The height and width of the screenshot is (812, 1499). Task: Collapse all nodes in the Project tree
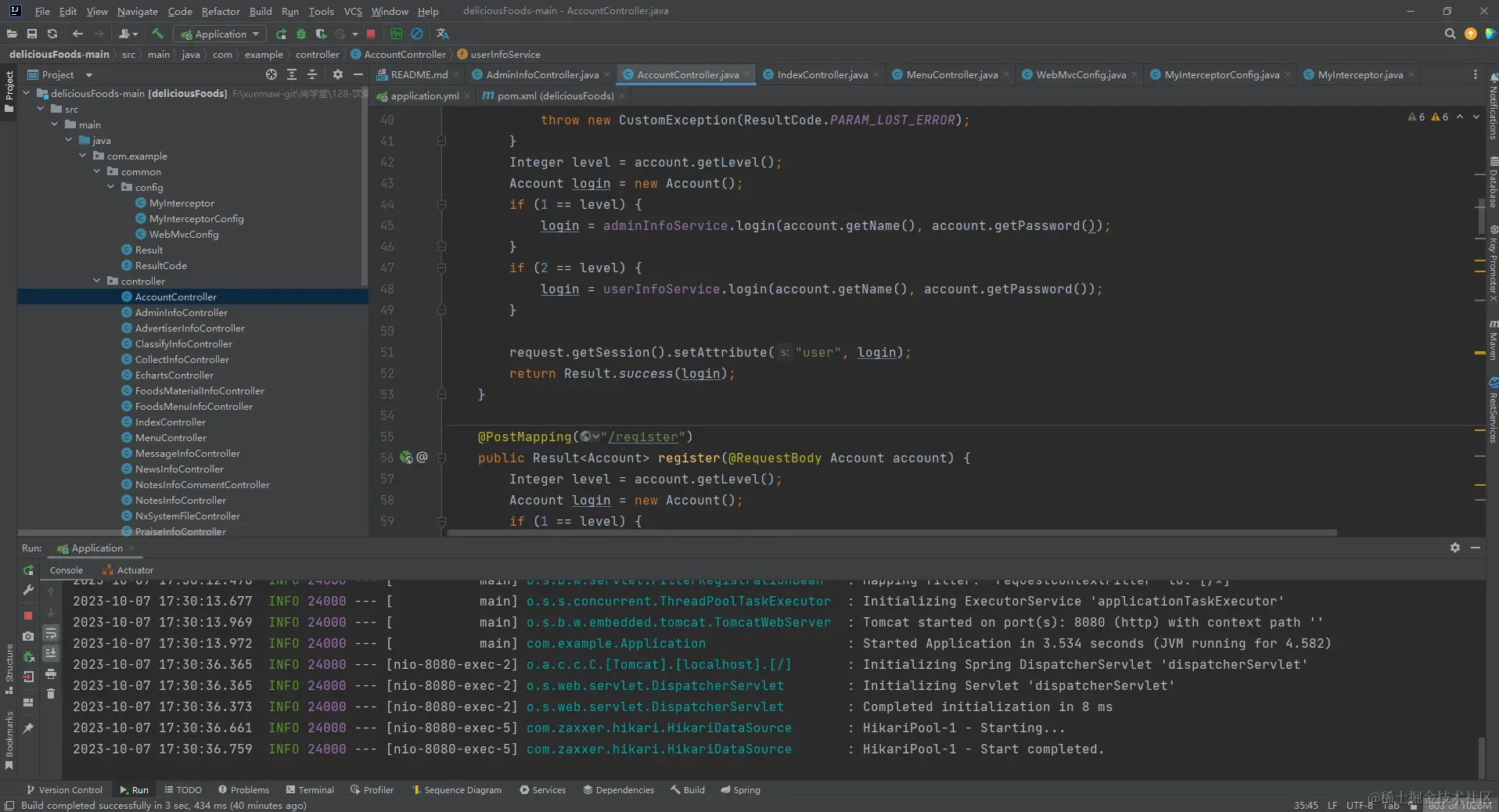point(312,74)
